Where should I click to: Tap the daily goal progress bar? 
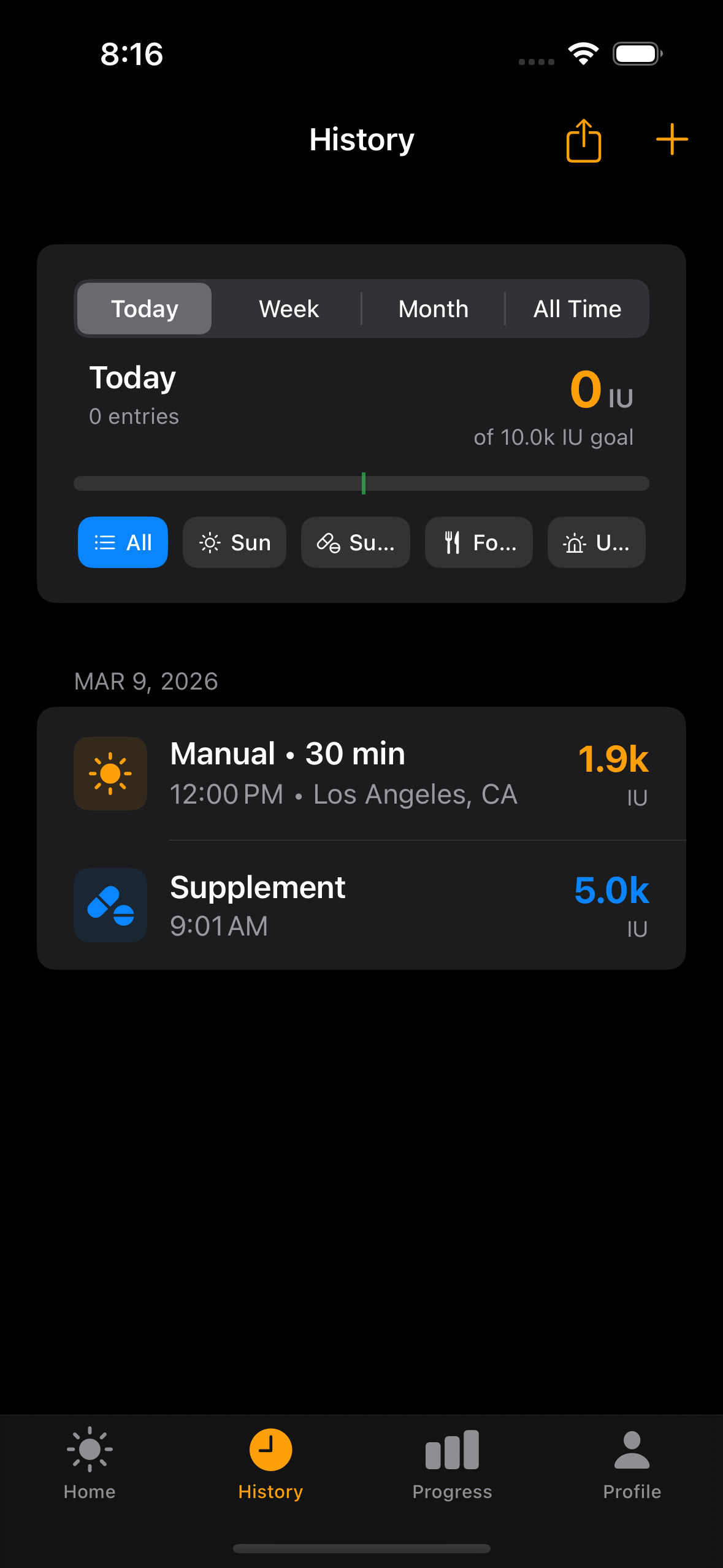[361, 483]
